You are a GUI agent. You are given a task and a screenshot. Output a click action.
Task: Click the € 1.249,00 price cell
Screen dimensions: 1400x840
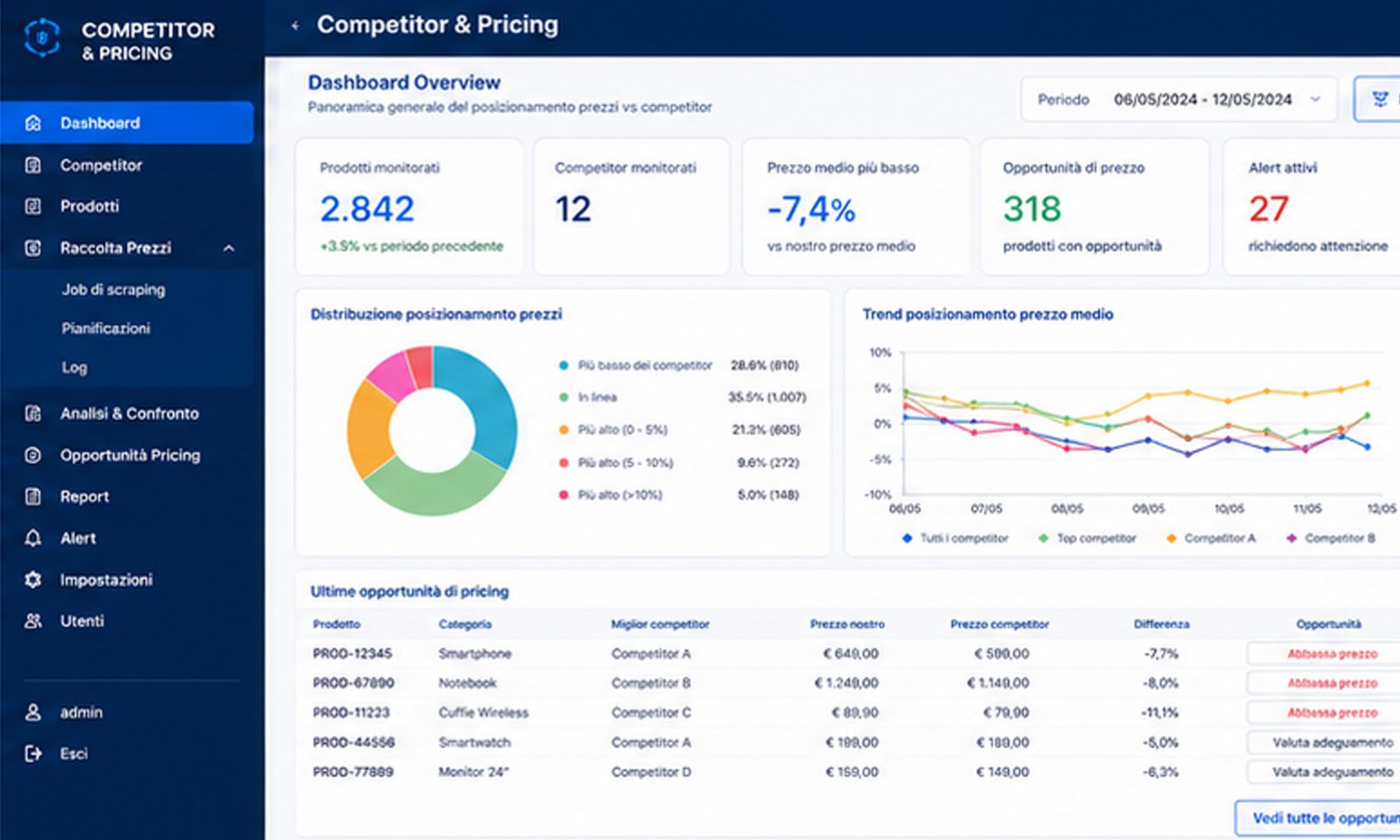tap(846, 683)
